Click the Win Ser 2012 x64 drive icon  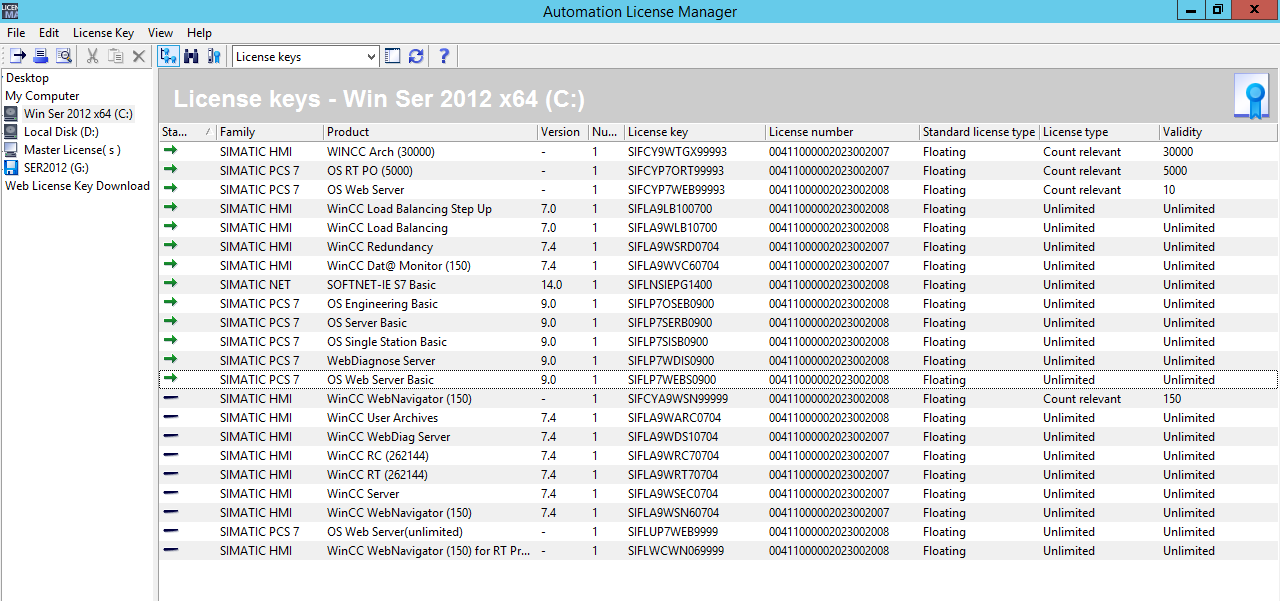pos(11,114)
